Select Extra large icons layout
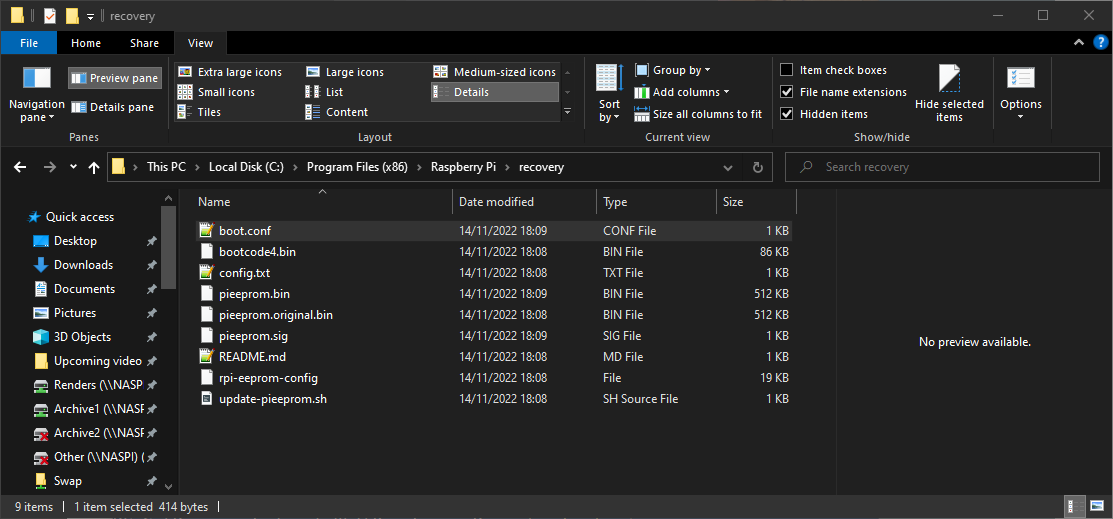1113x519 pixels. click(231, 72)
